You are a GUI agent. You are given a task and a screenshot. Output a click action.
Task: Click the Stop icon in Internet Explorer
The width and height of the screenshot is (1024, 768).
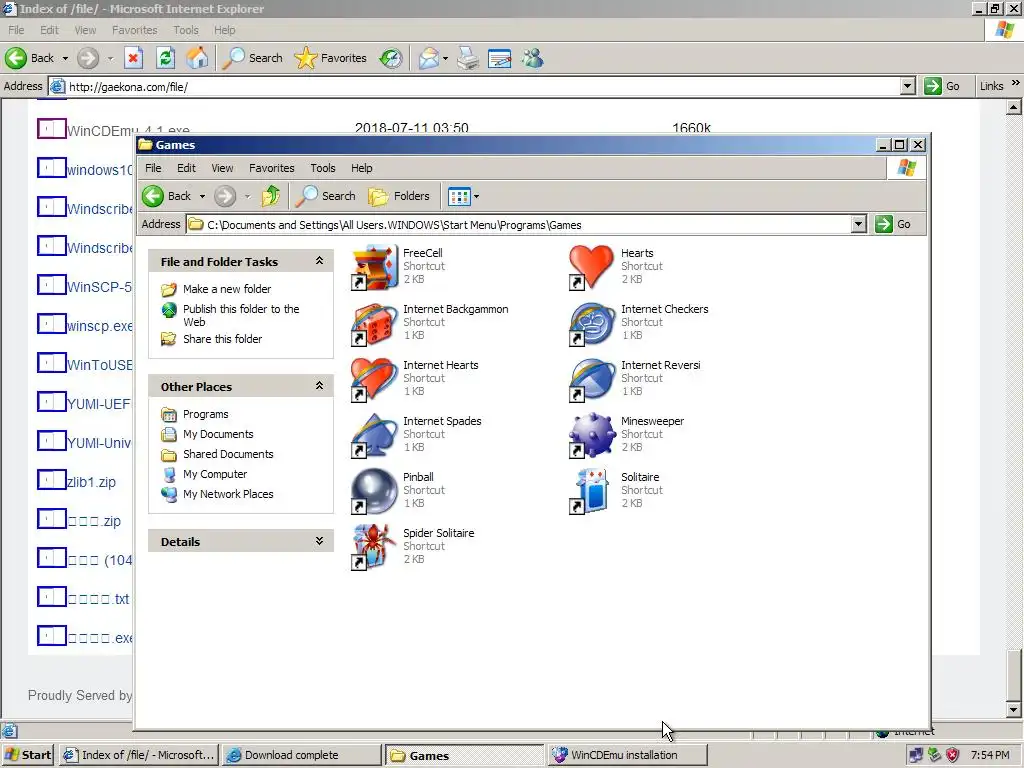click(133, 58)
